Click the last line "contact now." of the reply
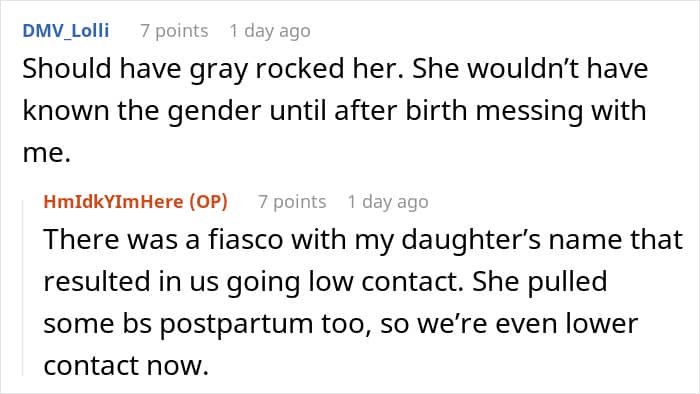Viewport: 700px width, 394px height. [x=126, y=365]
